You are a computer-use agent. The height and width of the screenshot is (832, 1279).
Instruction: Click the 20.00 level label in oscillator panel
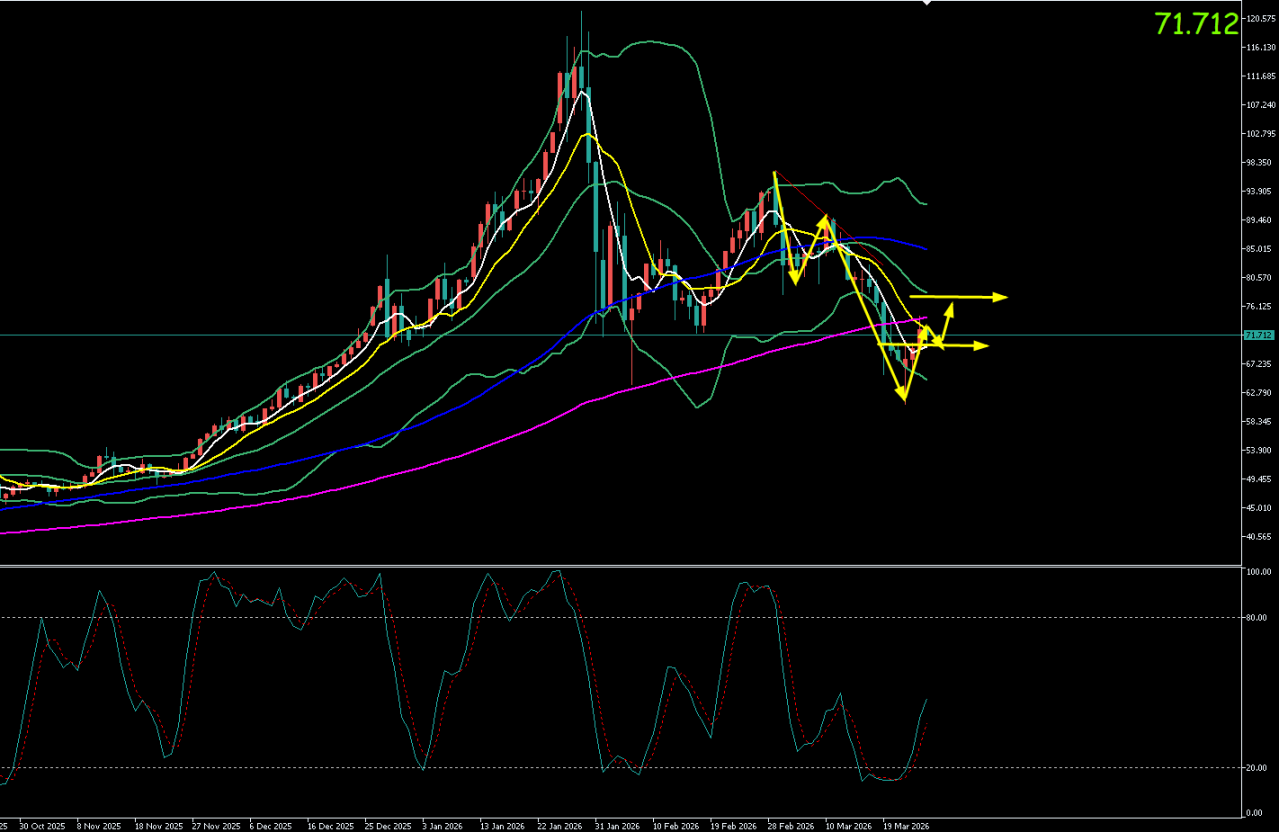click(x=1256, y=768)
